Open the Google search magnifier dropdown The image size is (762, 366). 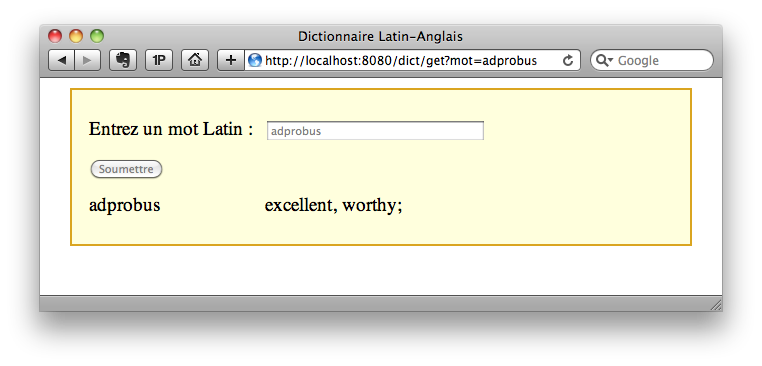(x=605, y=60)
